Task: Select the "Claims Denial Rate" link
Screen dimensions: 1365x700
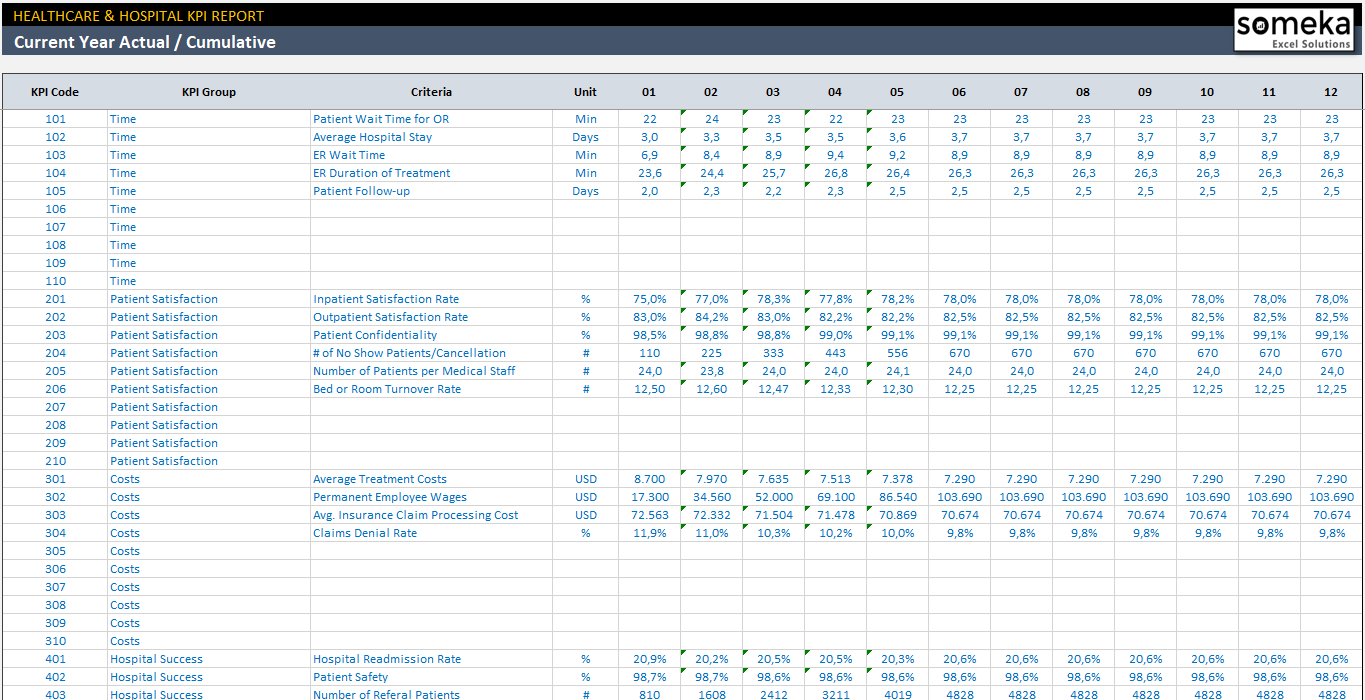Action: [x=364, y=532]
